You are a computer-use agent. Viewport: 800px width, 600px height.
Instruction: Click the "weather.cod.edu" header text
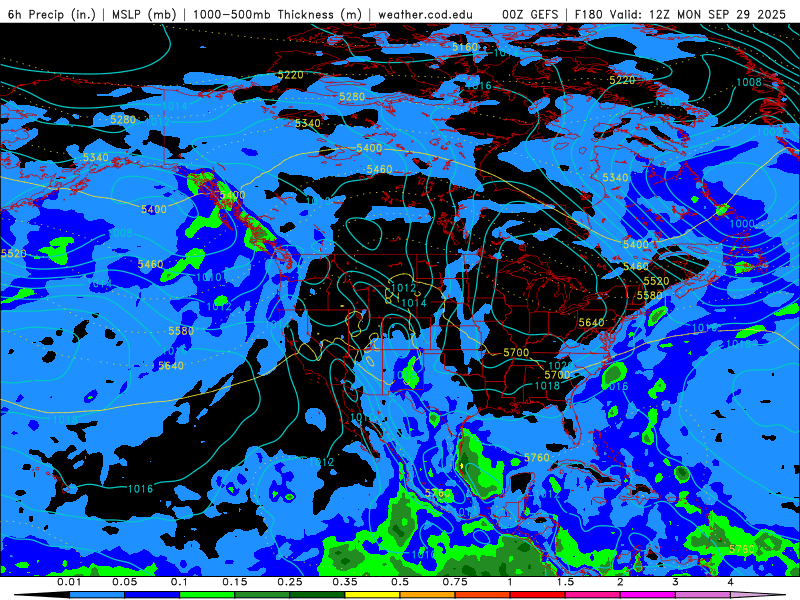coord(425,14)
